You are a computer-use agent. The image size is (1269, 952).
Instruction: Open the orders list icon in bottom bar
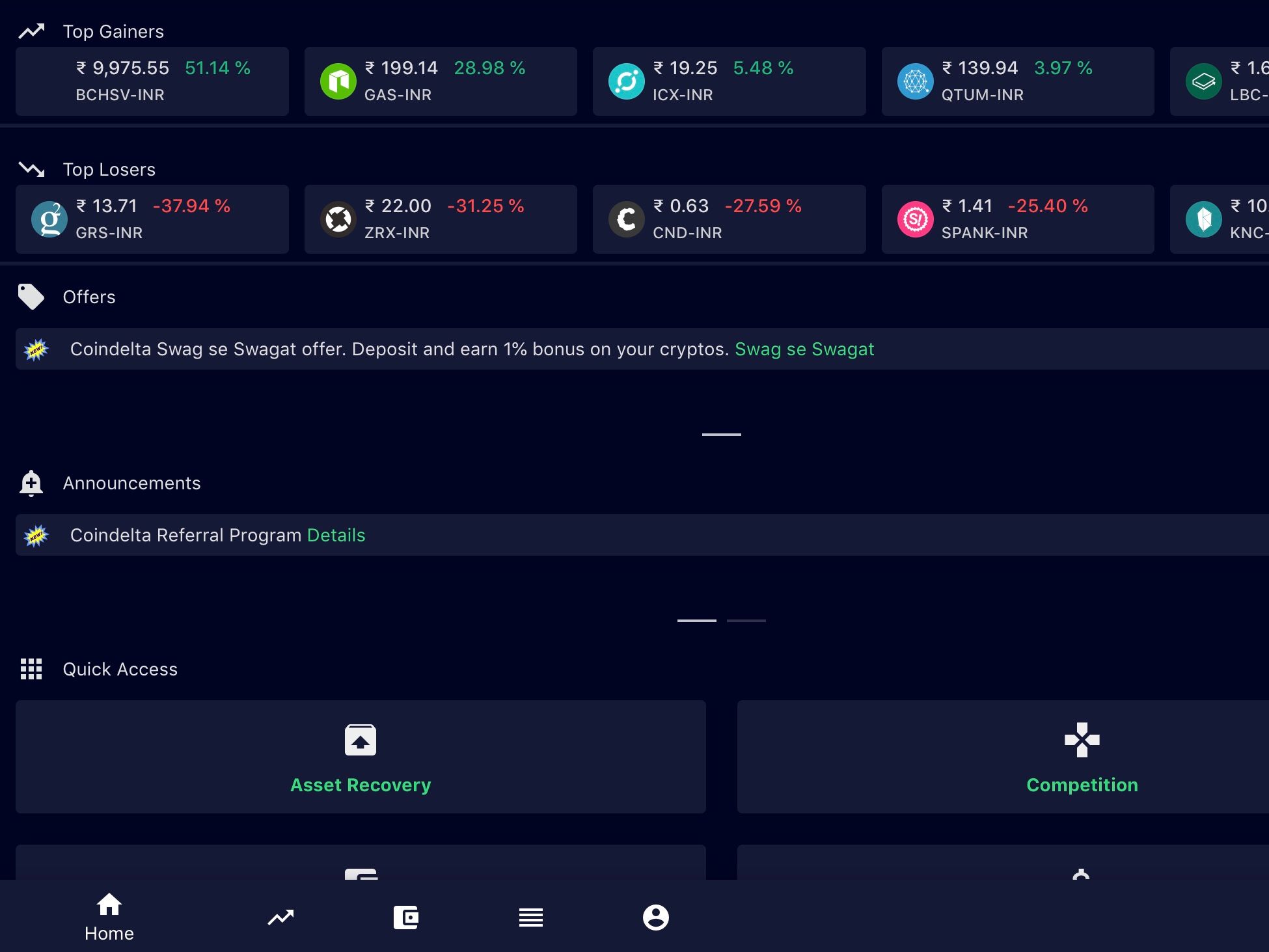[x=531, y=918]
